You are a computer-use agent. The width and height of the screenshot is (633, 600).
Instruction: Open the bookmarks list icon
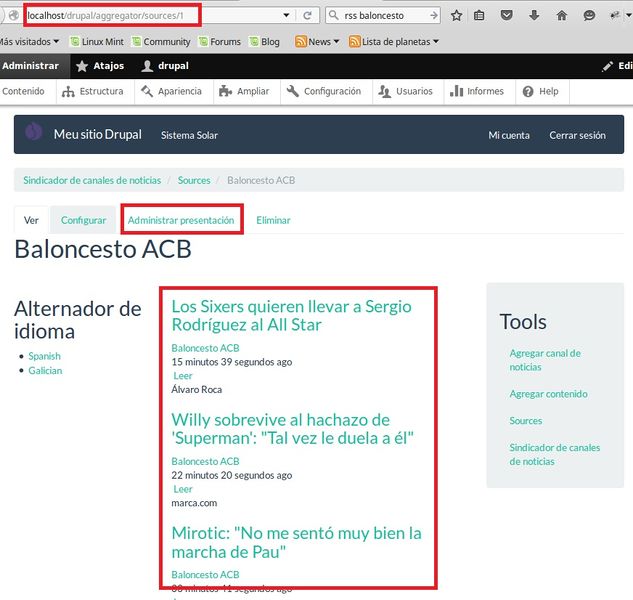click(479, 15)
